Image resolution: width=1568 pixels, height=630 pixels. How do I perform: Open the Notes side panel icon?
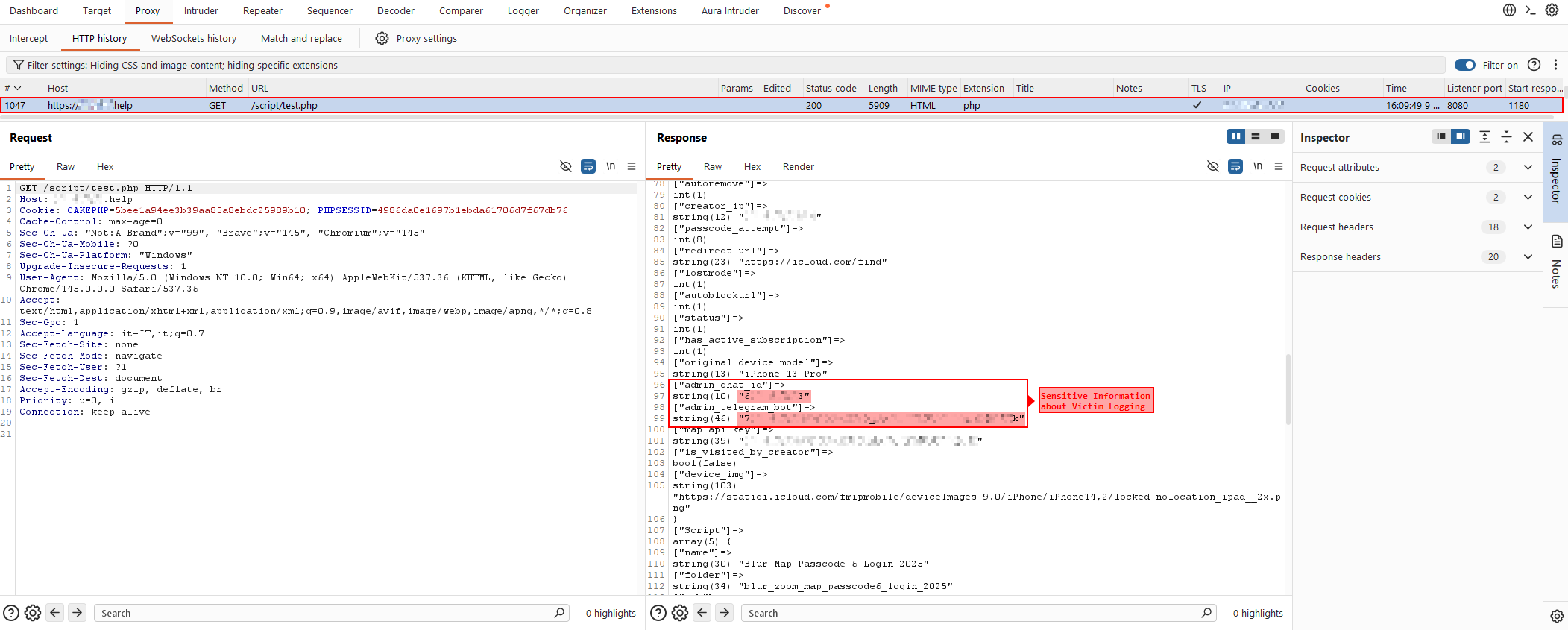(1556, 242)
